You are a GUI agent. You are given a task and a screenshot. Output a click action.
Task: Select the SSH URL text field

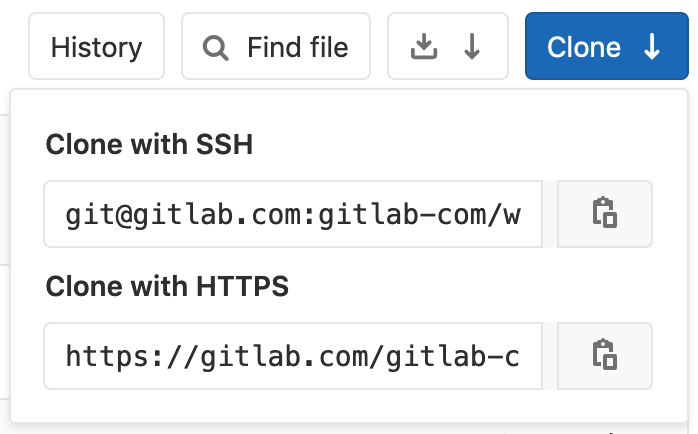293,214
